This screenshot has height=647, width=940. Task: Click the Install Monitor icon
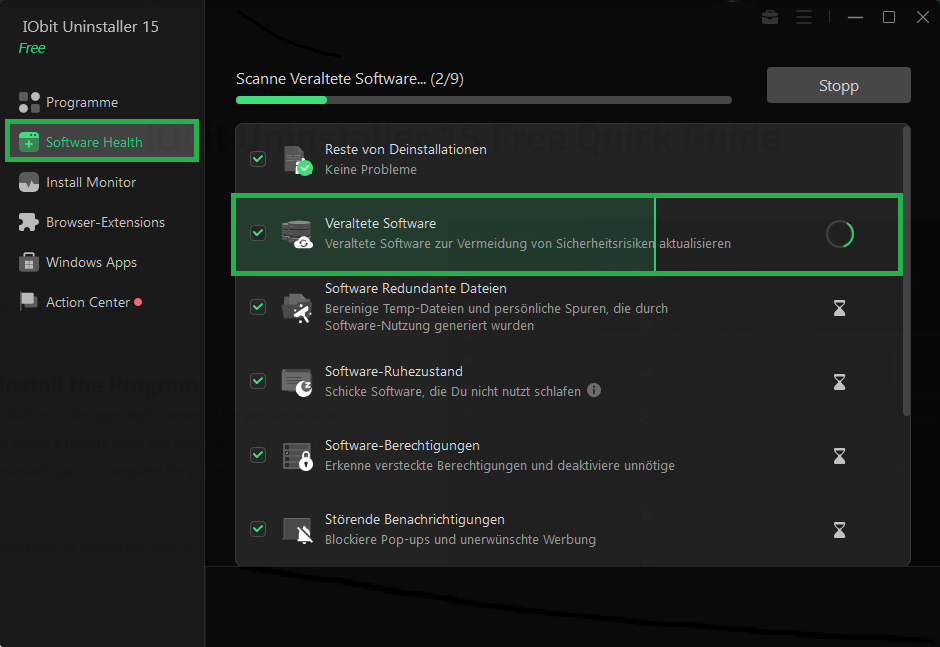point(29,182)
